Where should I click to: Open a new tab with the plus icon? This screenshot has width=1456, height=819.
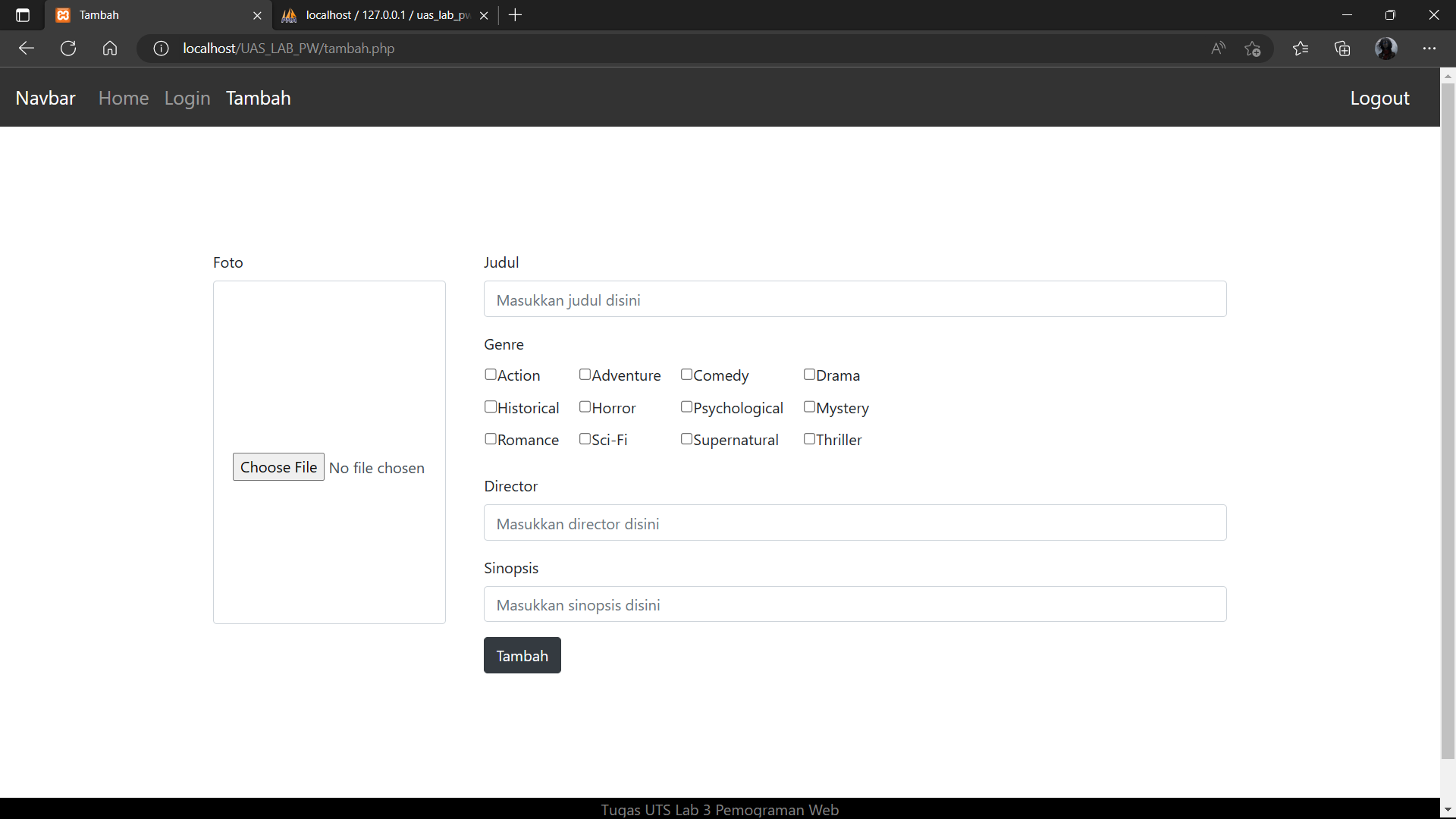tap(516, 14)
